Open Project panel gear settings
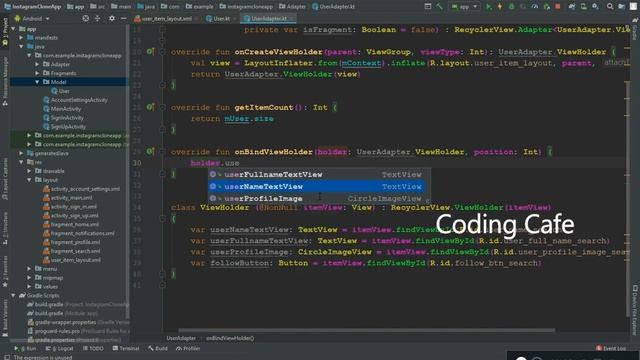640x360 pixels. (112, 18)
